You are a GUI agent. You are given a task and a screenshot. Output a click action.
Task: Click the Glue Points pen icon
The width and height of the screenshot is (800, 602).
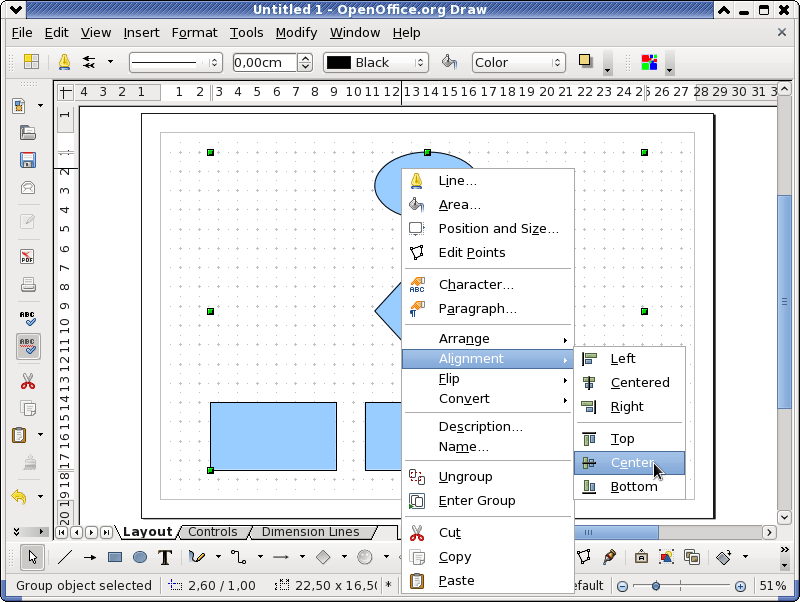609,557
